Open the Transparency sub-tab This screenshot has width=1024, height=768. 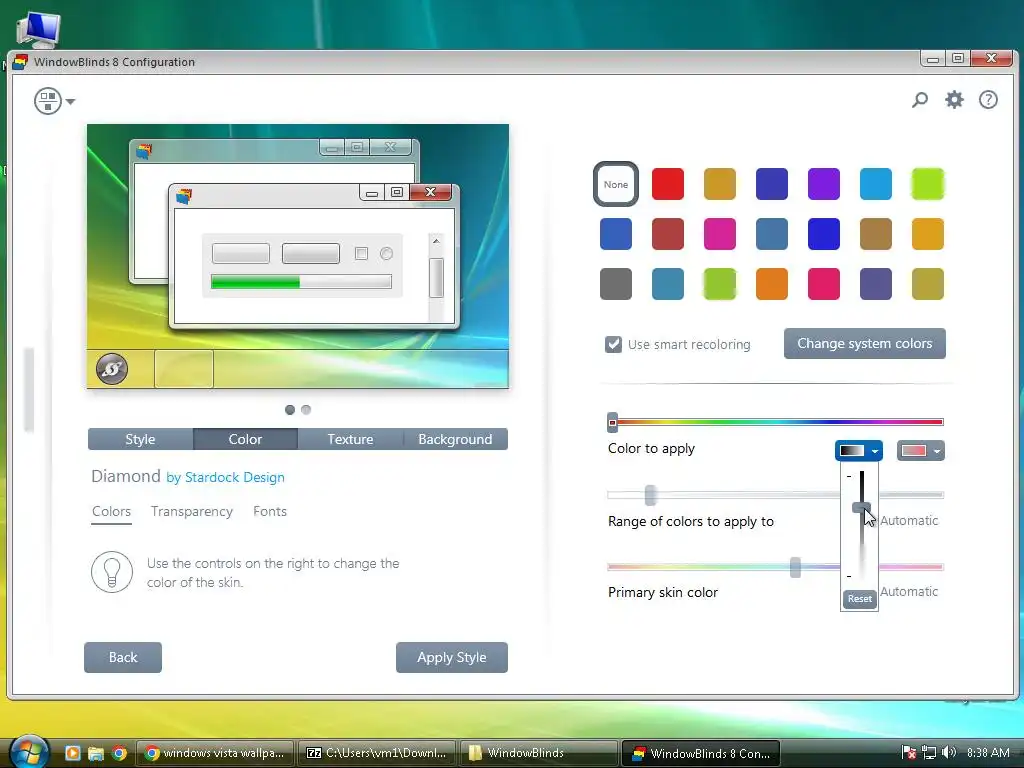pos(192,511)
